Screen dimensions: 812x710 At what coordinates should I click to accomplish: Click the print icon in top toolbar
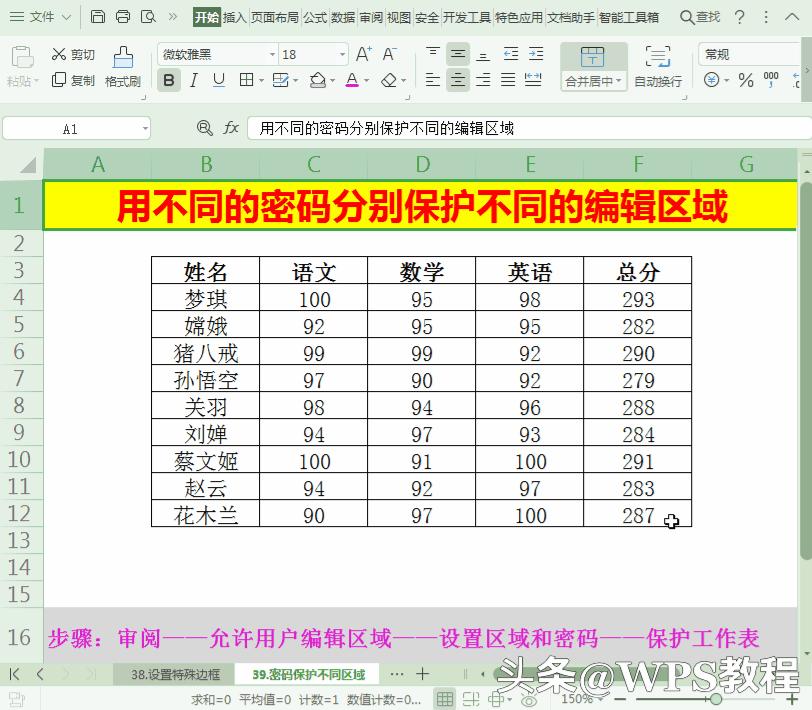click(123, 17)
